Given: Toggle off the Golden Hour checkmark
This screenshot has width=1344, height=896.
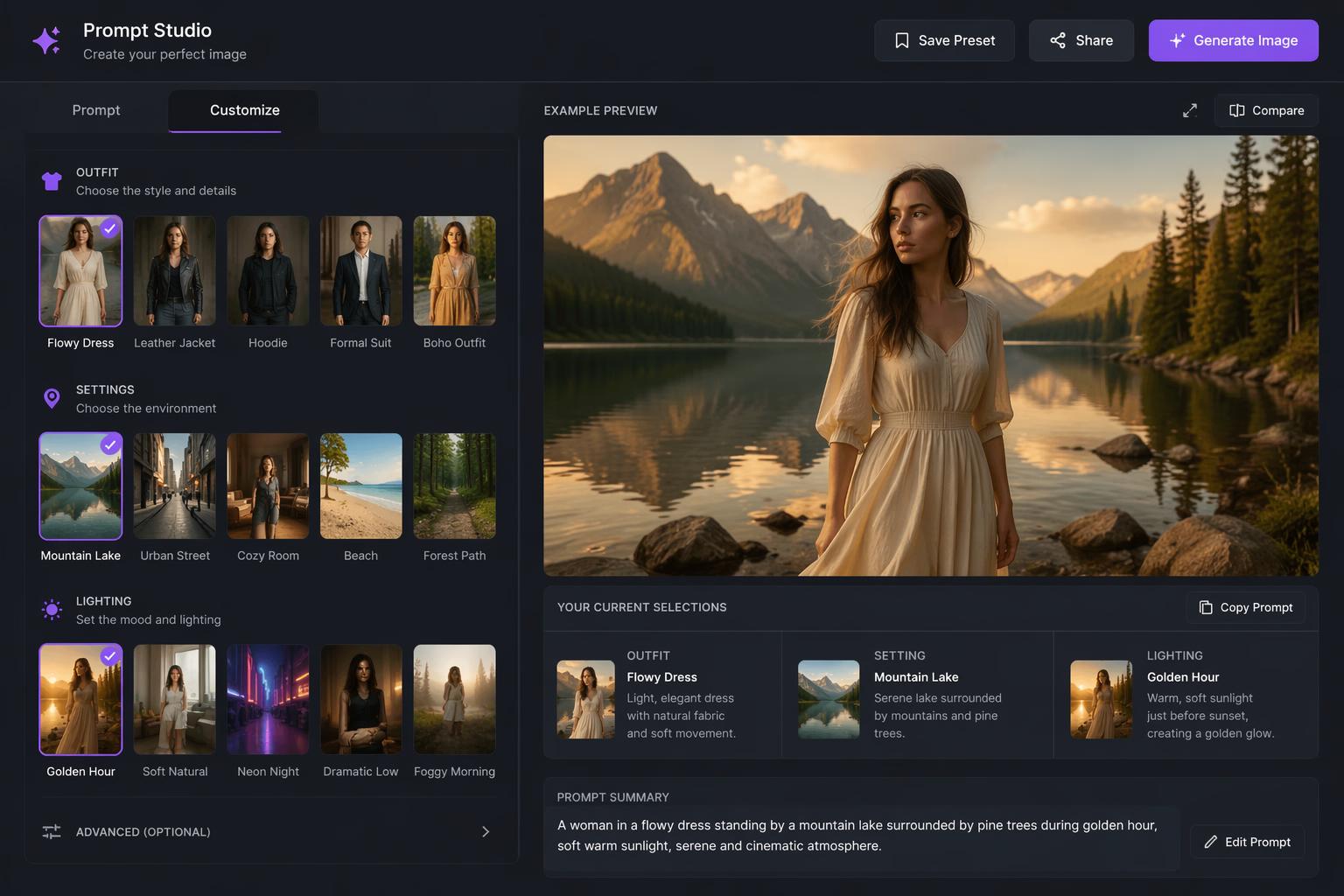Looking at the screenshot, I should (109, 656).
